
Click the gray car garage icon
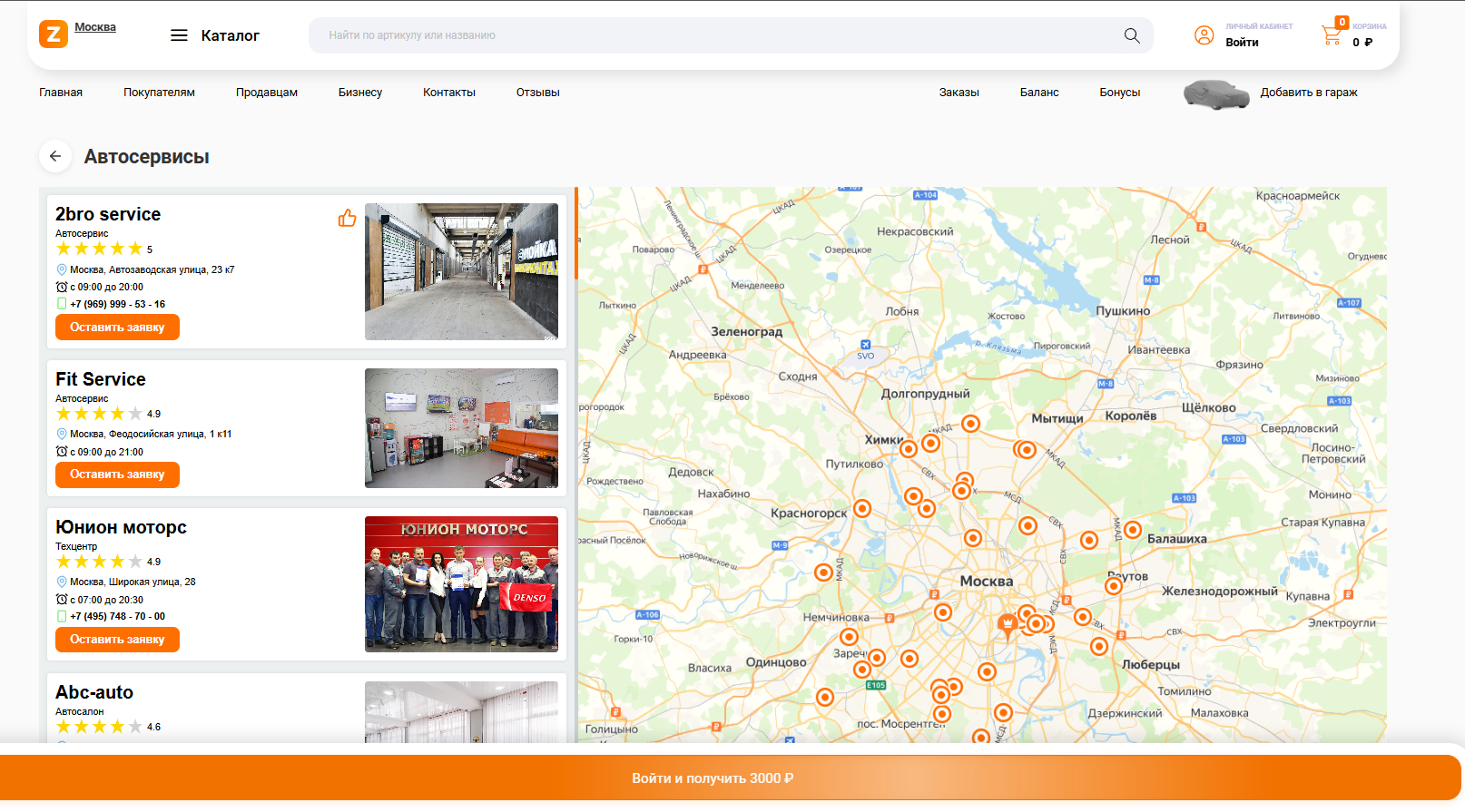coord(1216,93)
